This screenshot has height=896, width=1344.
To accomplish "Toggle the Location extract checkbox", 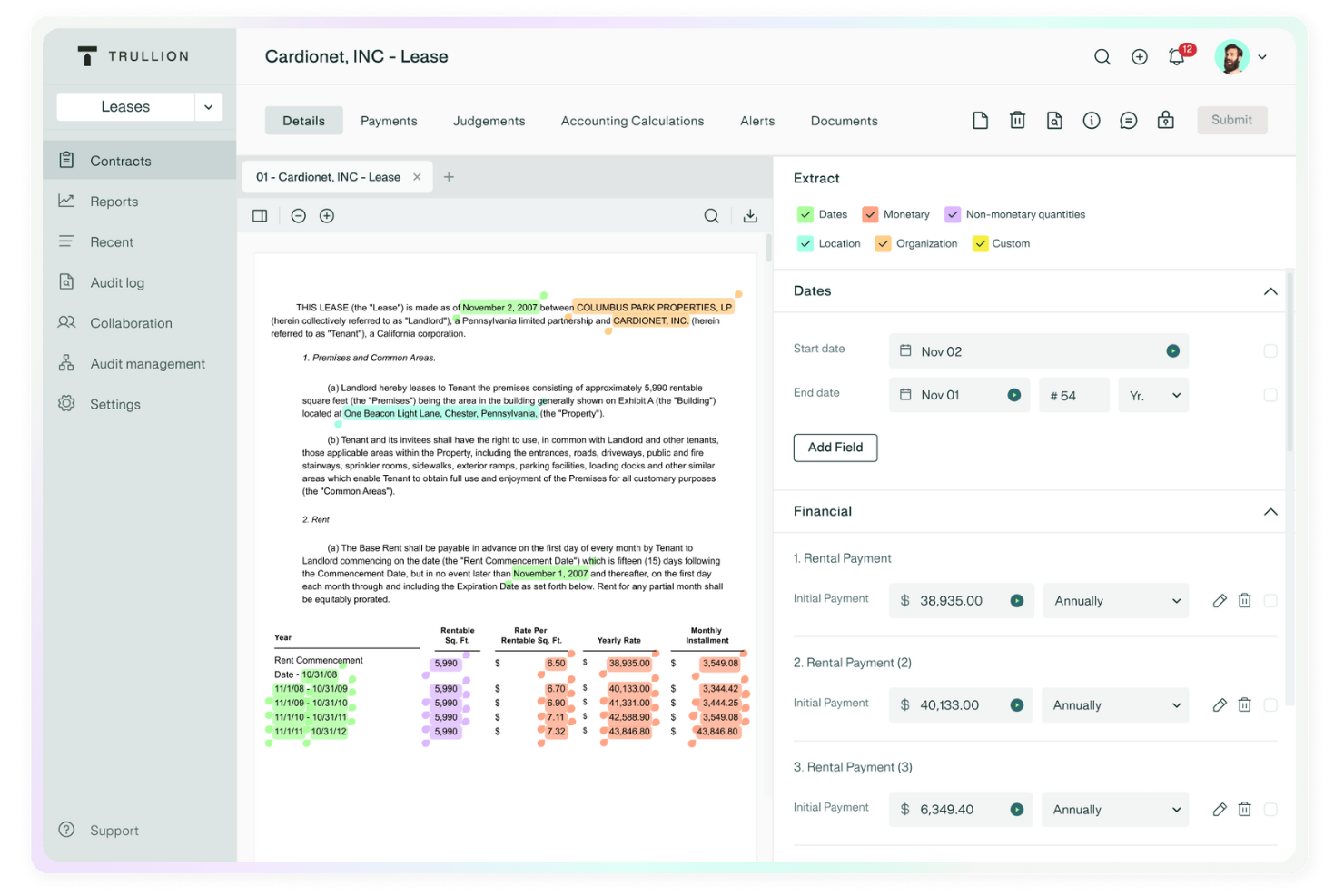I will [805, 243].
